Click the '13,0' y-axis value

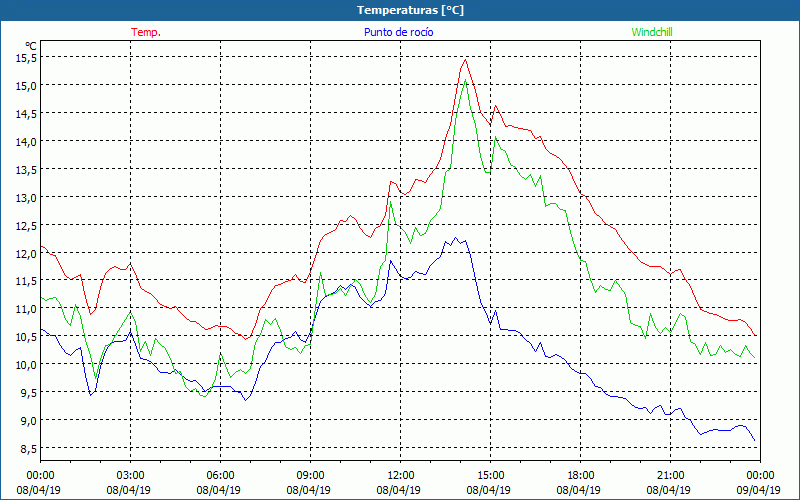pos(27,198)
